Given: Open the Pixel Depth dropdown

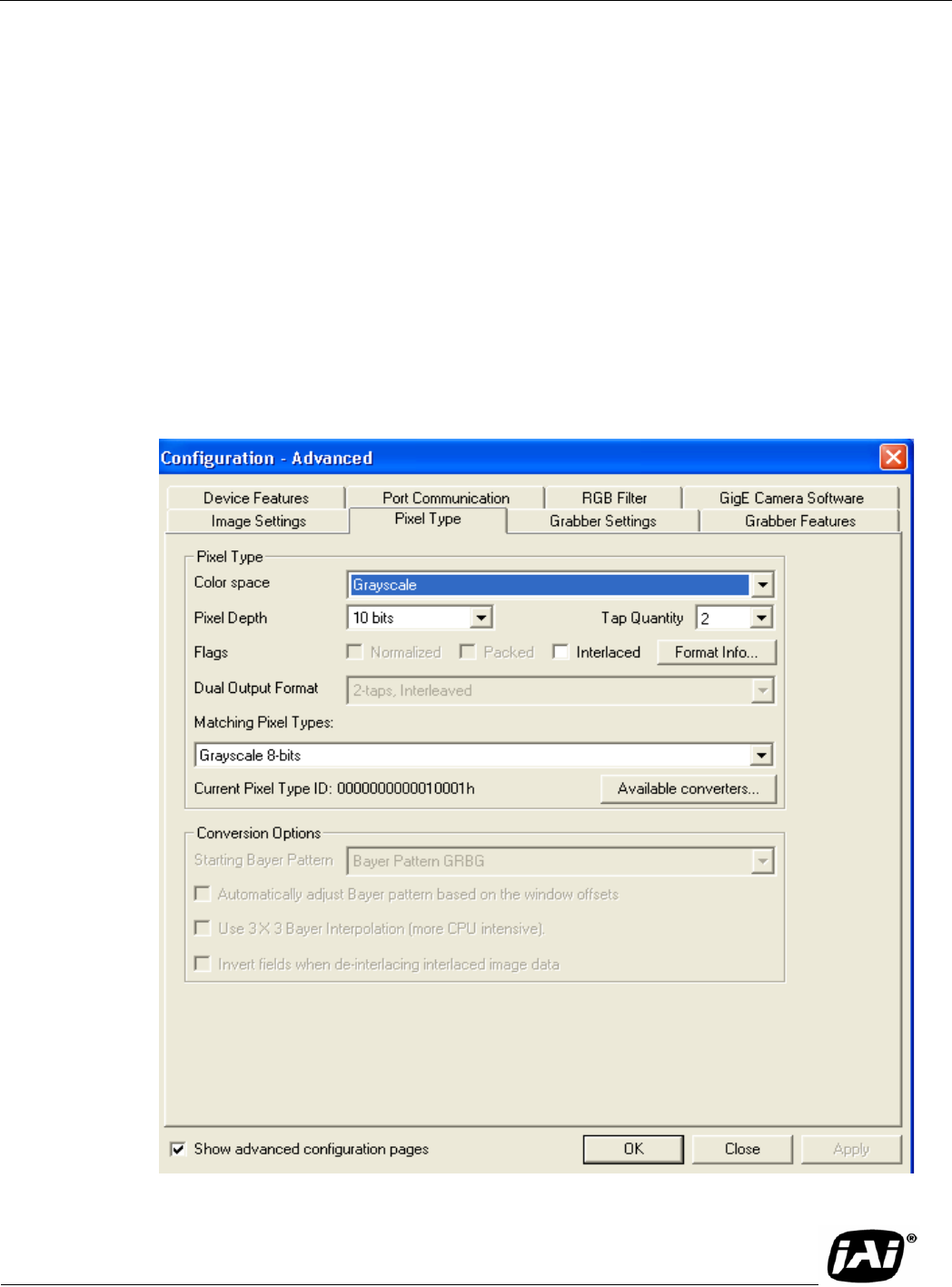Looking at the screenshot, I should (x=481, y=618).
